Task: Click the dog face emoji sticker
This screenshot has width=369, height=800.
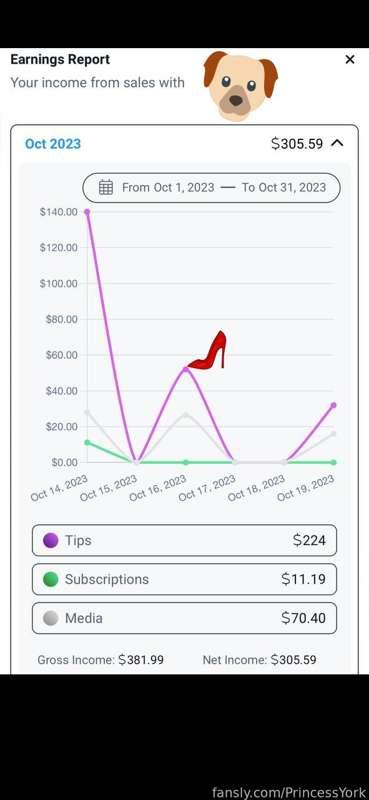Action: [241, 85]
